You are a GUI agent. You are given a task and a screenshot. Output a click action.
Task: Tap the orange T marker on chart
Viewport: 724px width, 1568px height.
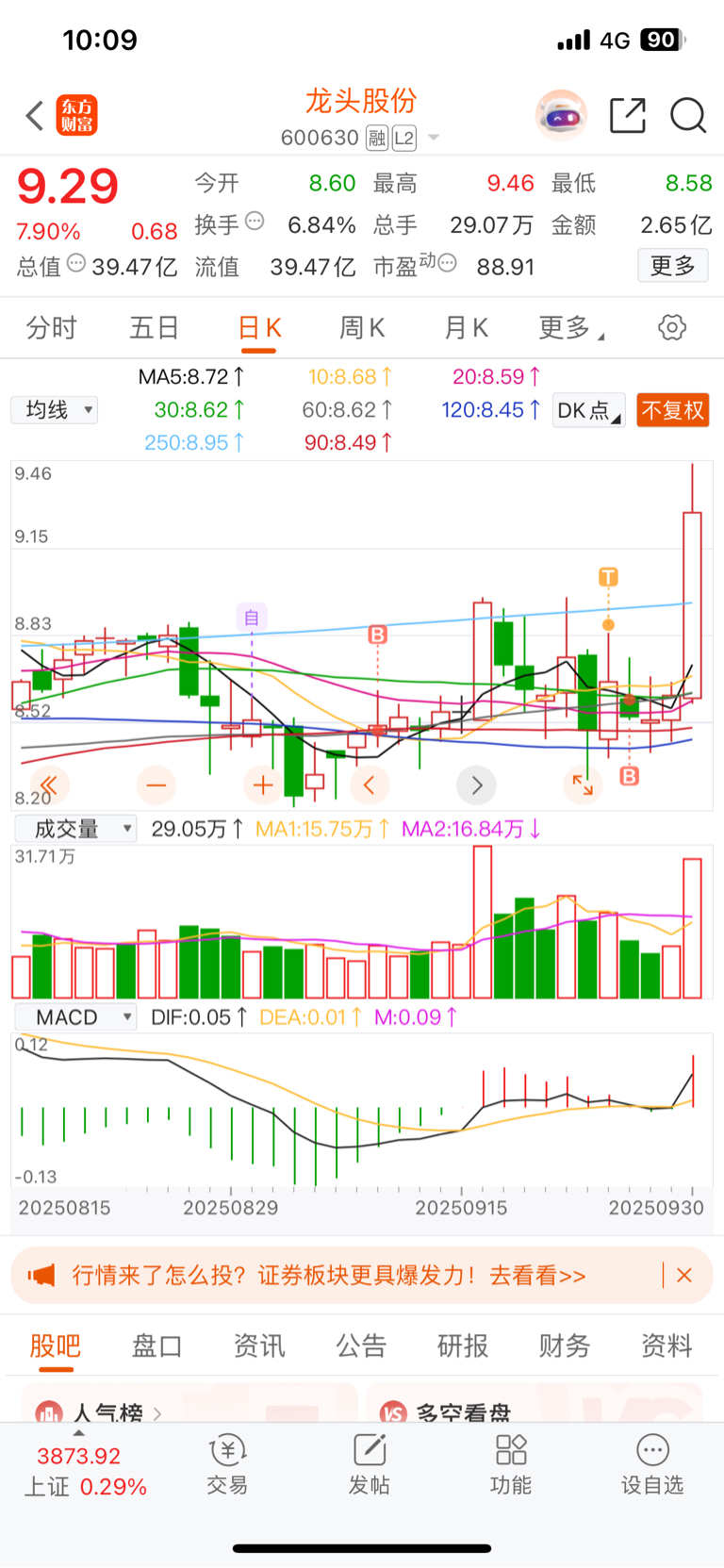(x=608, y=576)
